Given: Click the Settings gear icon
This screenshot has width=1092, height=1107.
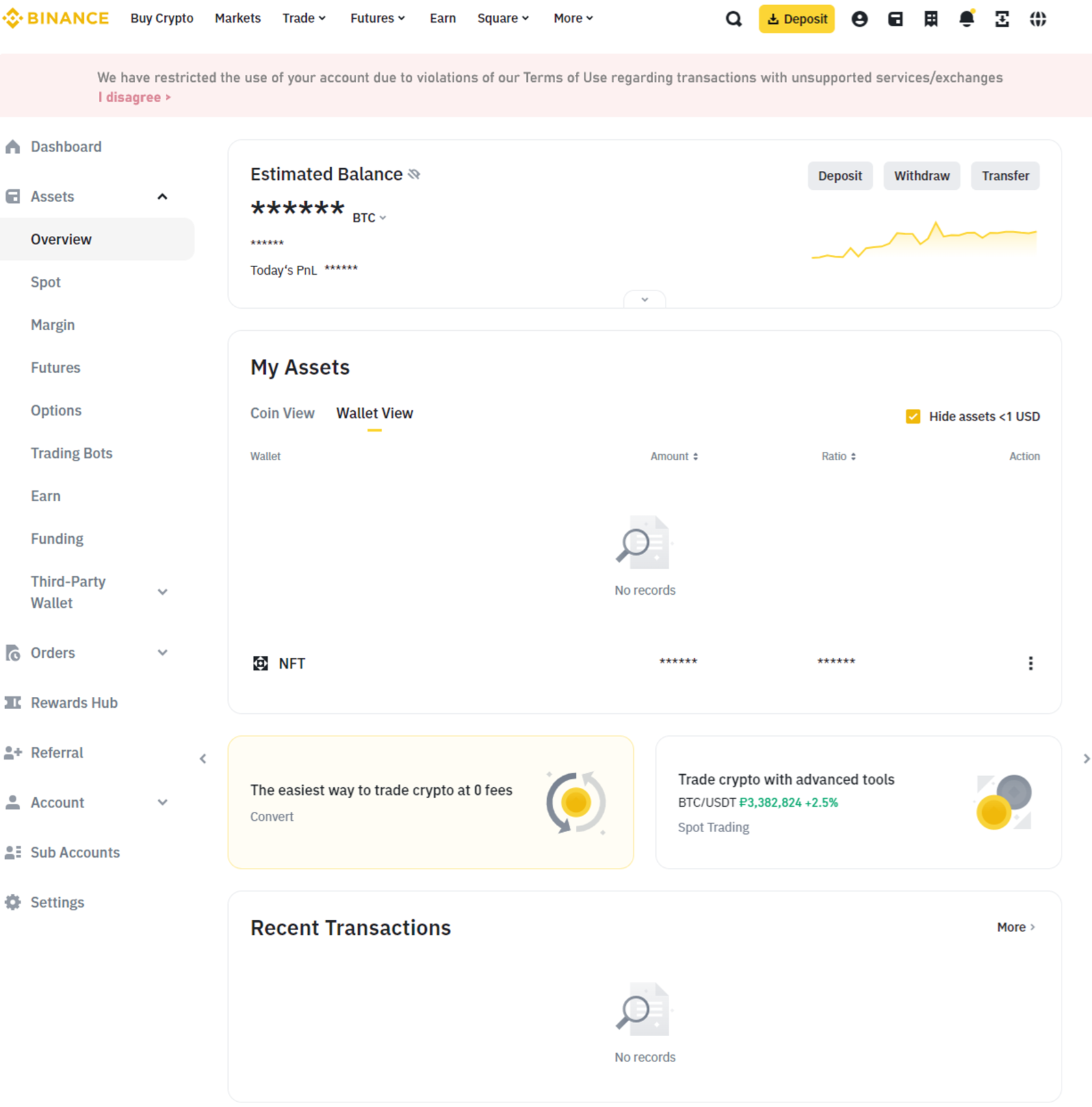Looking at the screenshot, I should point(13,902).
